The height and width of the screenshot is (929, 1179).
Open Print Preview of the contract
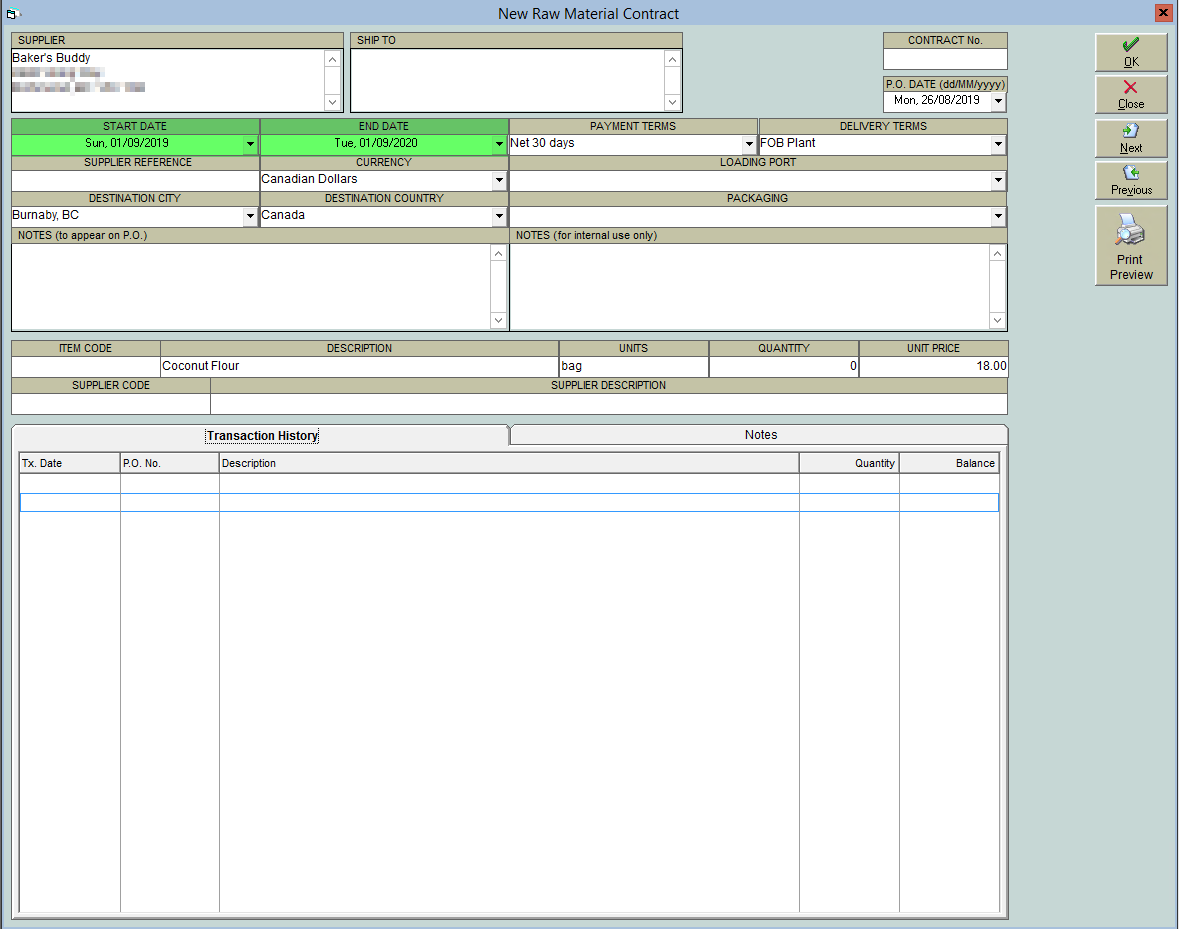1131,246
